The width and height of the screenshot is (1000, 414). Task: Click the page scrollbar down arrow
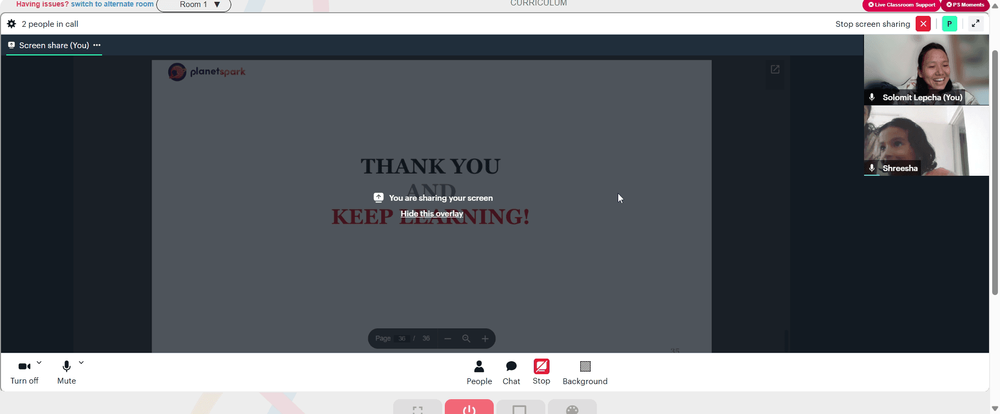coord(995,408)
